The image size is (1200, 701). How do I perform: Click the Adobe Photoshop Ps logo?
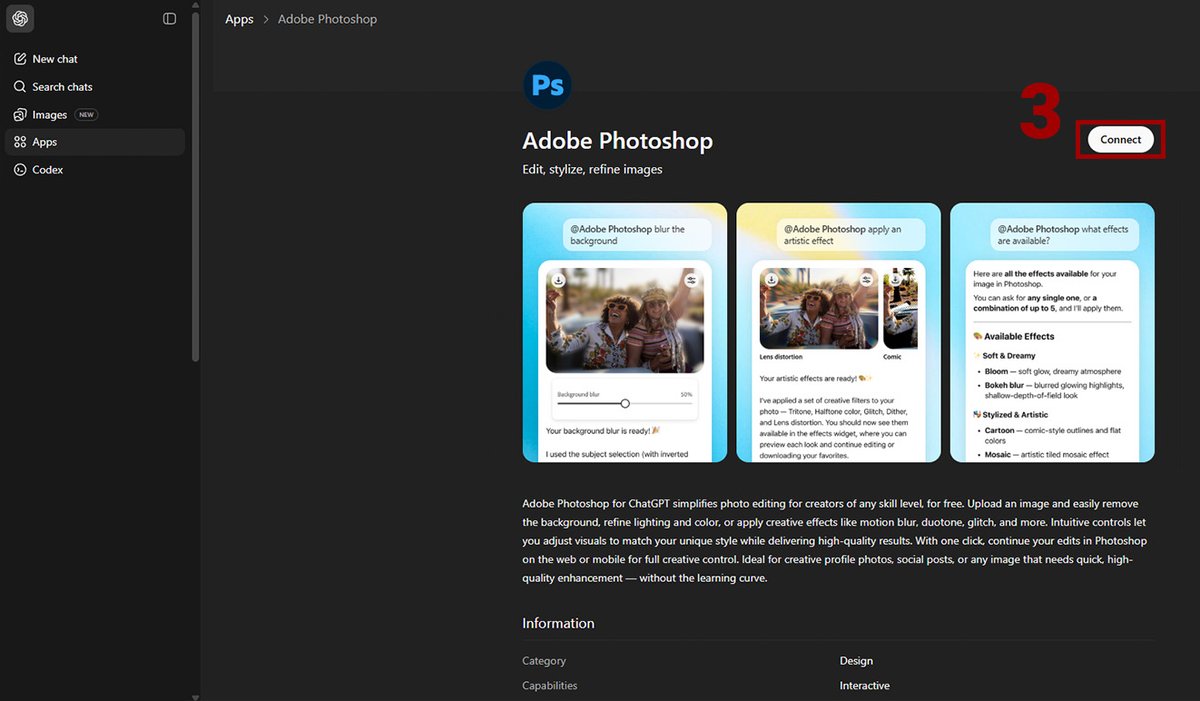[x=547, y=85]
